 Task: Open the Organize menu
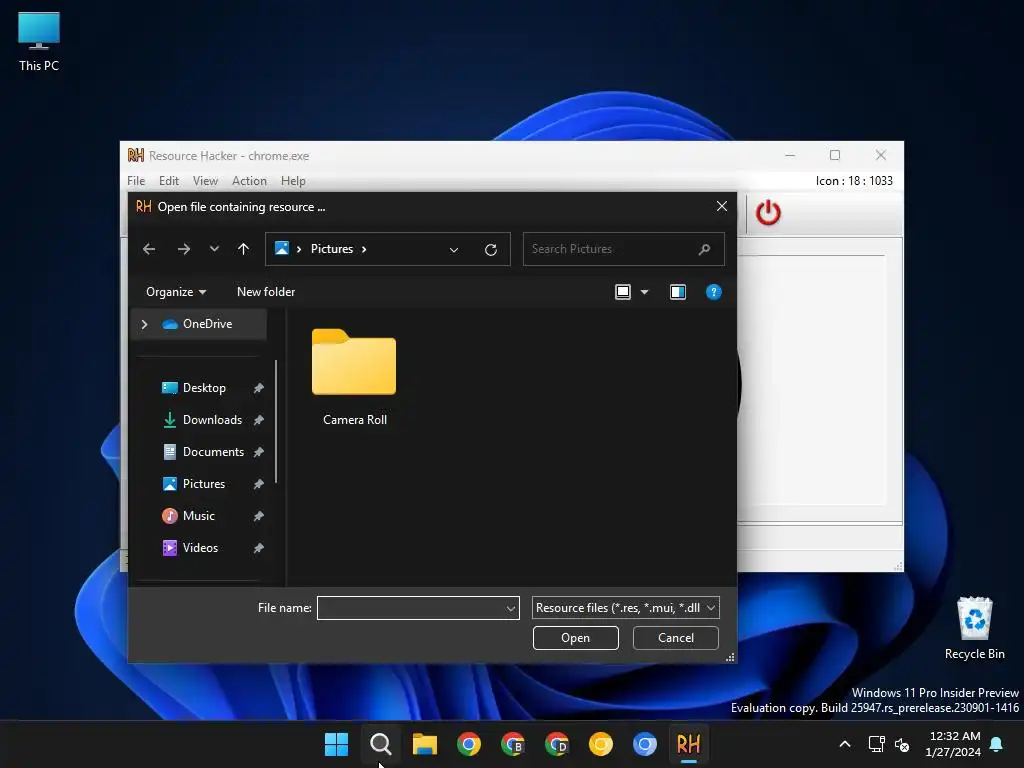pos(176,292)
